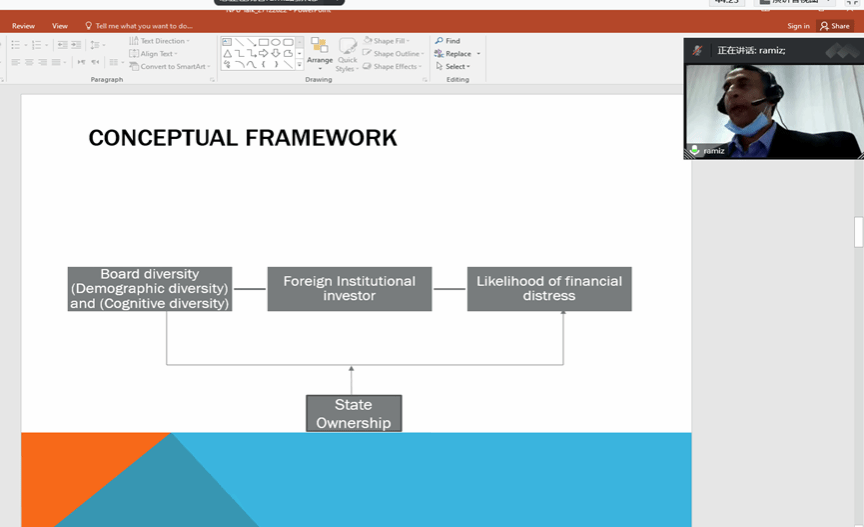The height and width of the screenshot is (527, 864).
Task: Select the State Ownership box on slide
Action: (x=354, y=413)
